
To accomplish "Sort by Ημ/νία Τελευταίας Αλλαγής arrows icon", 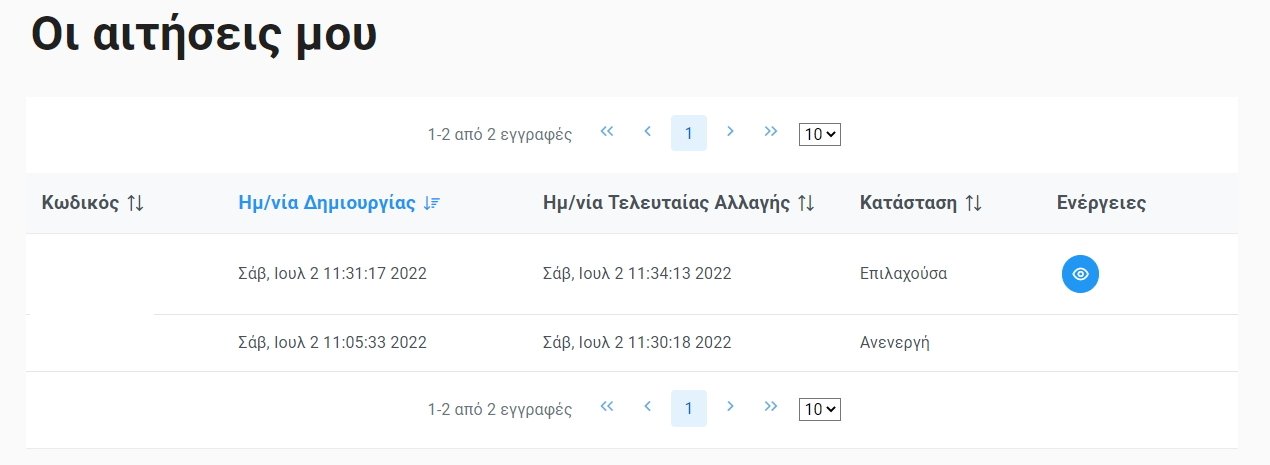I will (x=806, y=203).
